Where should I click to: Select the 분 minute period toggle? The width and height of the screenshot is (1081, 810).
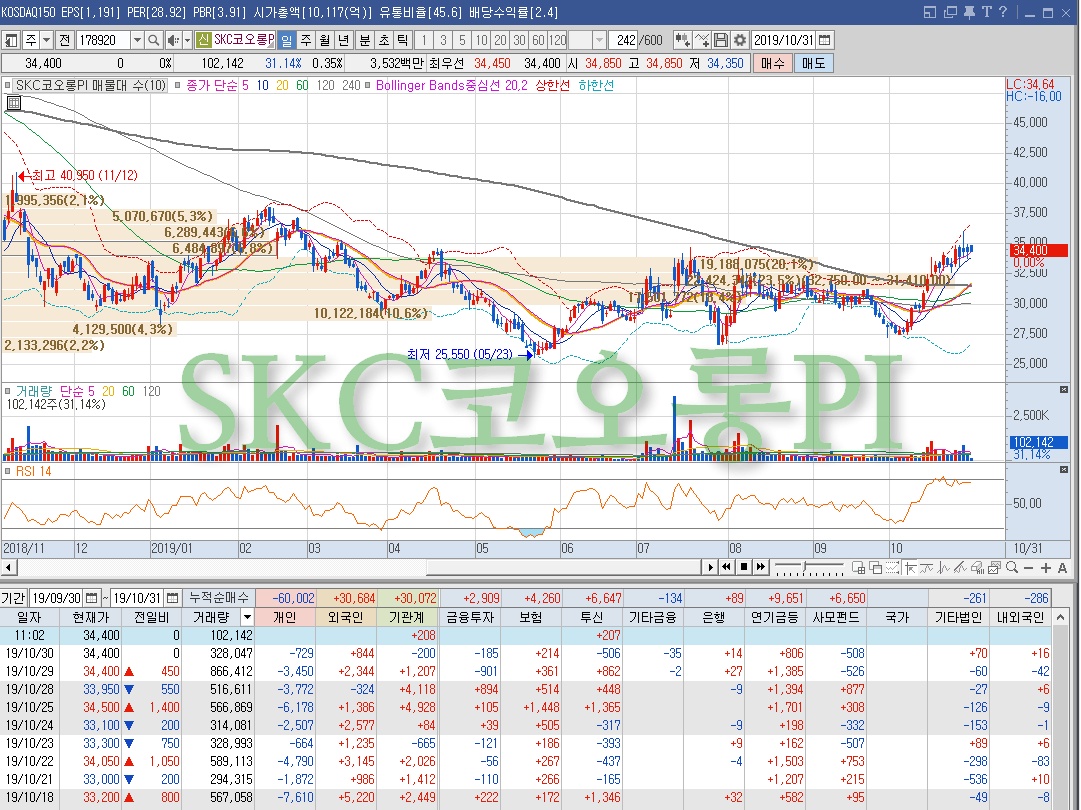tap(365, 40)
